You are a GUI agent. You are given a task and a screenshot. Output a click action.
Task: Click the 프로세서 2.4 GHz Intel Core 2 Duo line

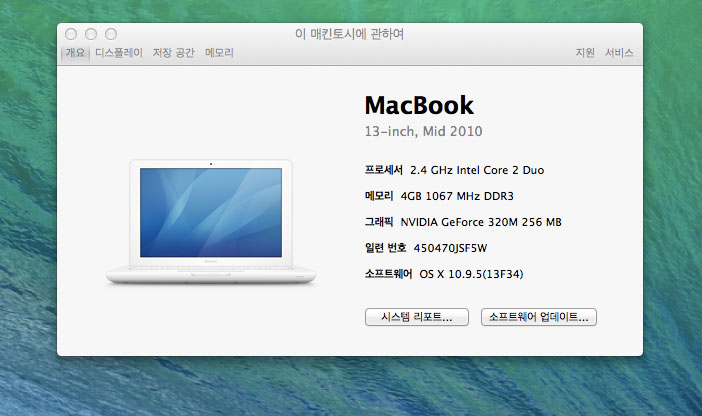click(454, 170)
